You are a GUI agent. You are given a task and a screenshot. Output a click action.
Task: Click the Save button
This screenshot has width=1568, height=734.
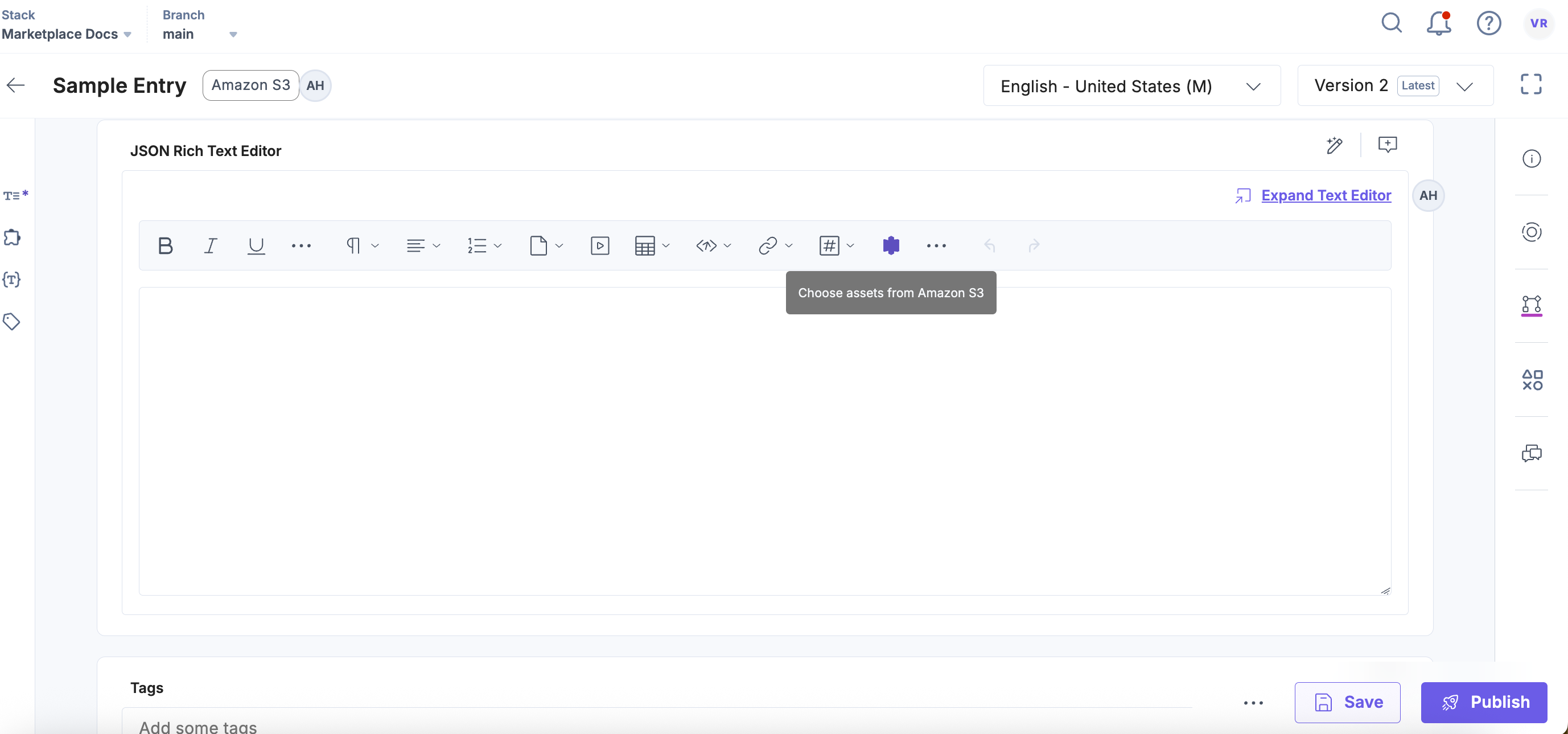click(x=1347, y=702)
